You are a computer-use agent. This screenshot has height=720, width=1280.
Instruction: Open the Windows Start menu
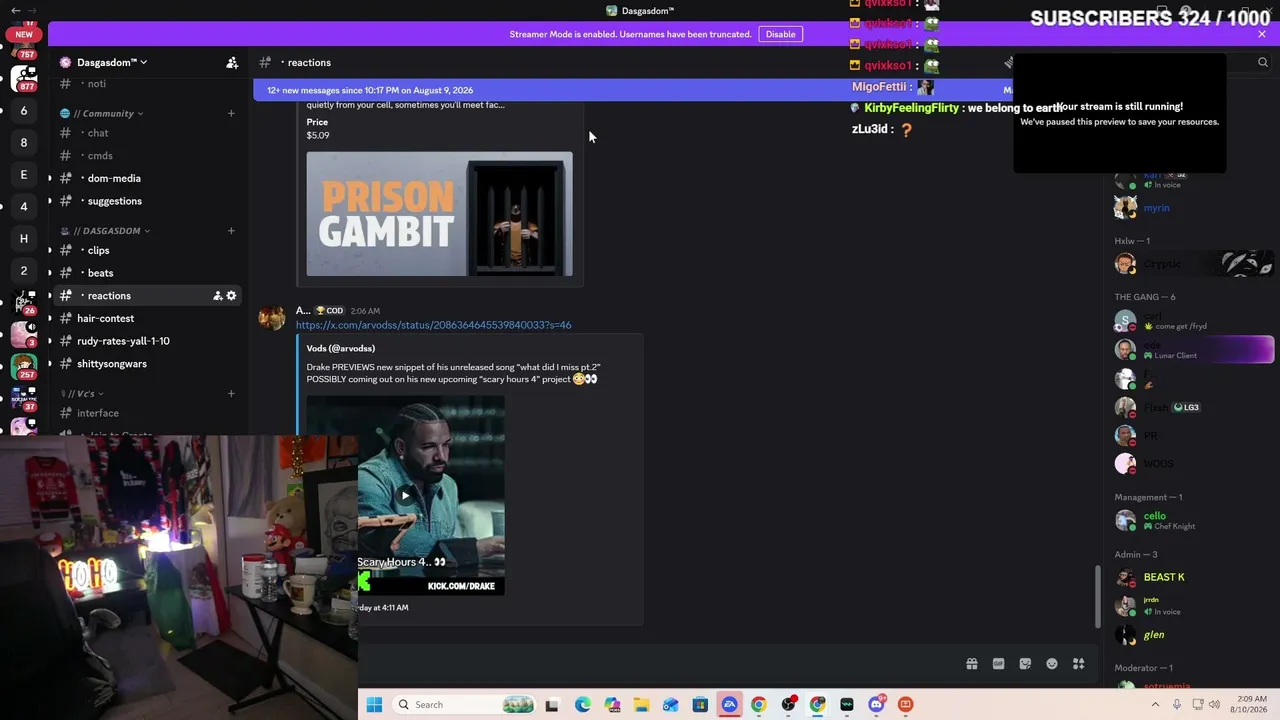click(x=374, y=704)
